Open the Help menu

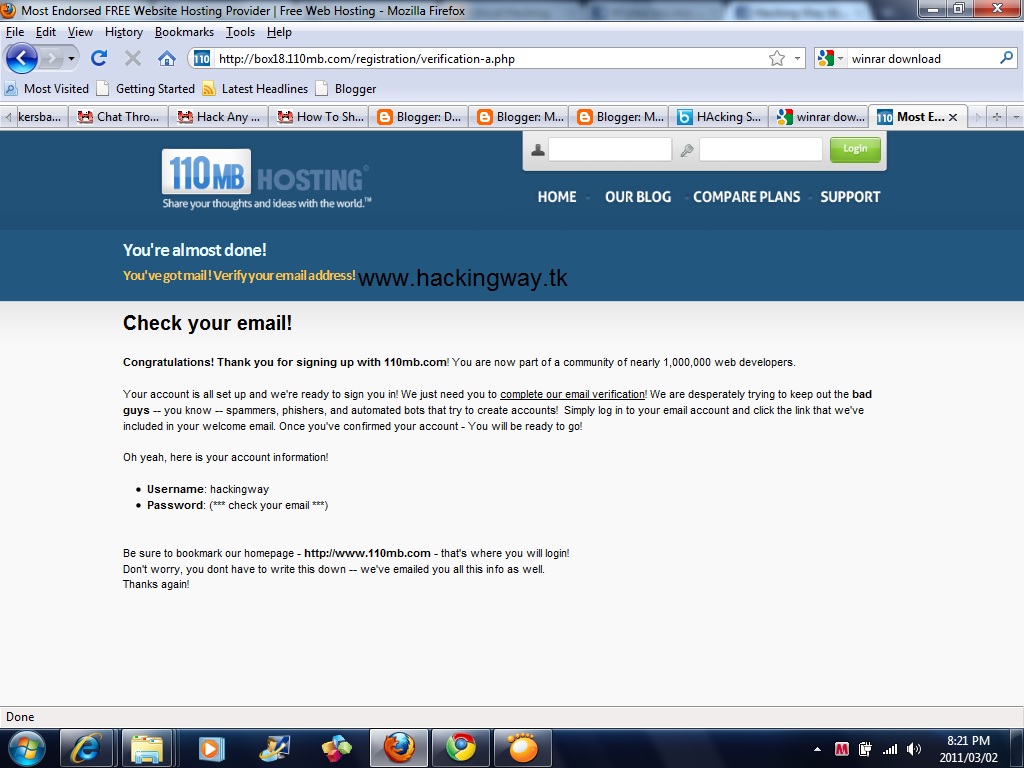[279, 32]
